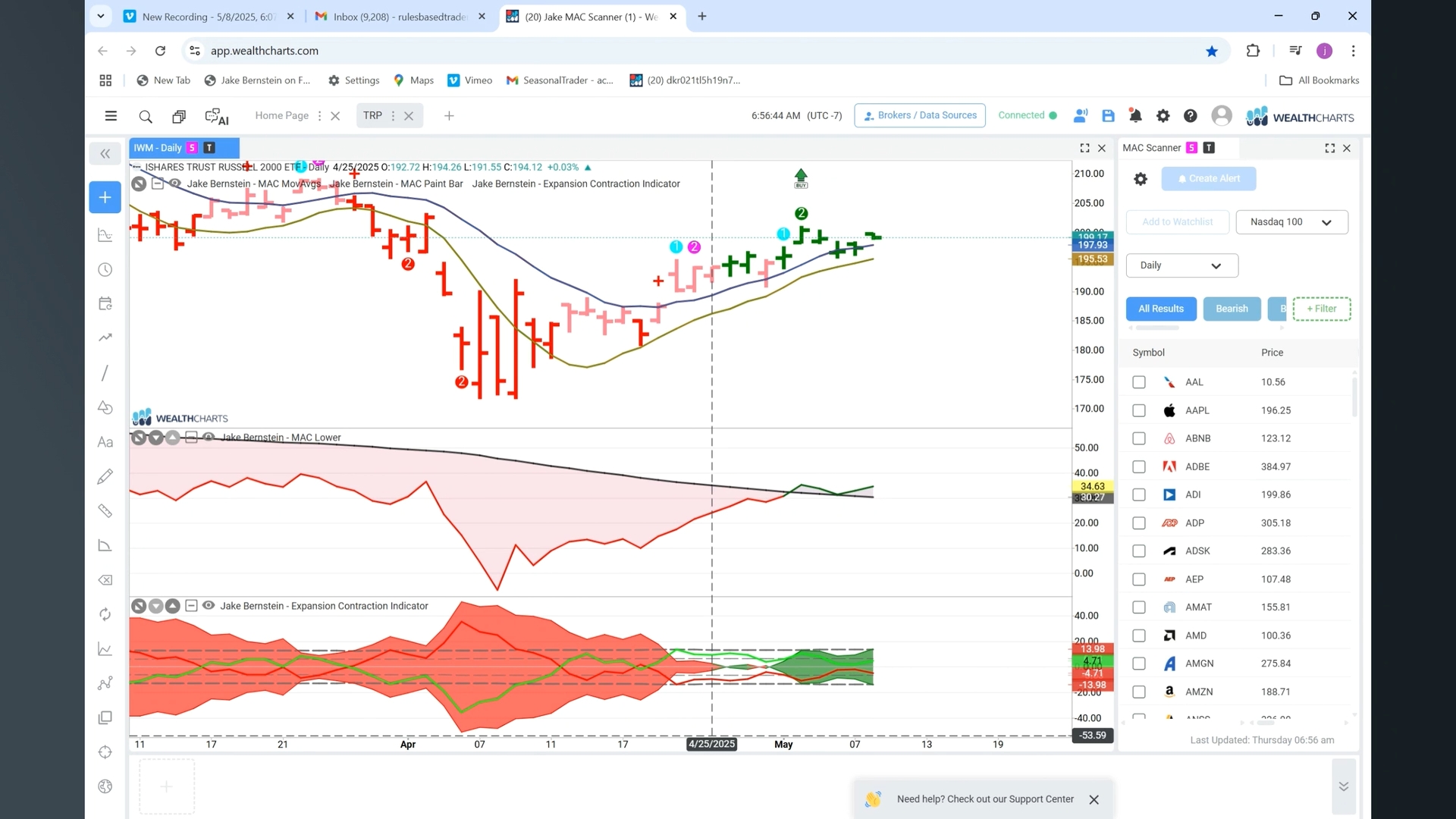1456x819 pixels.
Task: Open the notifications bell icon
Action: 1135,116
